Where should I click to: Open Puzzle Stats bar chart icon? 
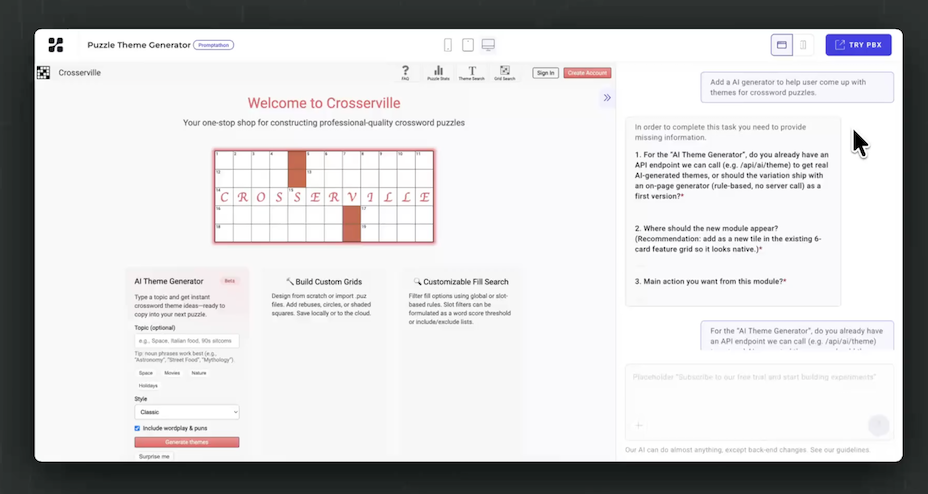coord(439,73)
